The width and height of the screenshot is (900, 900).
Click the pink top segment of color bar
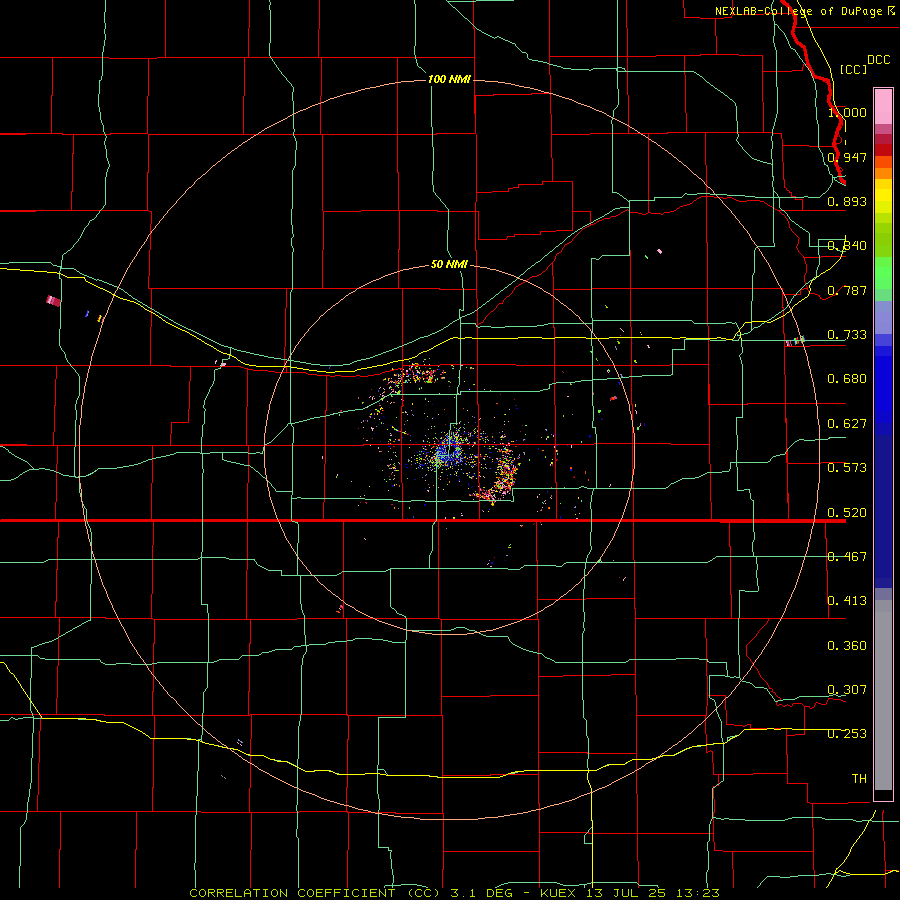(883, 107)
